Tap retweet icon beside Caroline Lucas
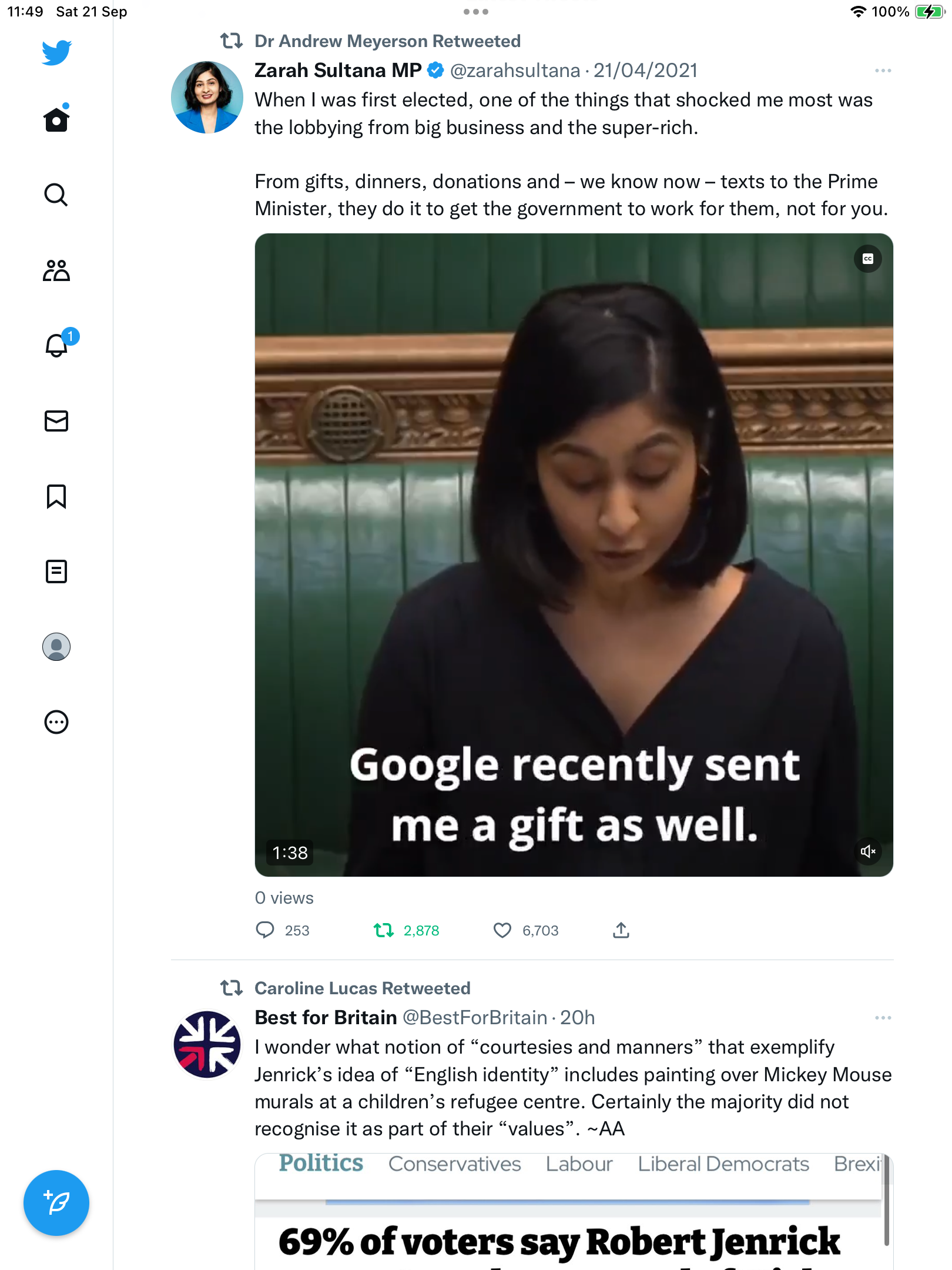The width and height of the screenshot is (952, 1270). (232, 988)
